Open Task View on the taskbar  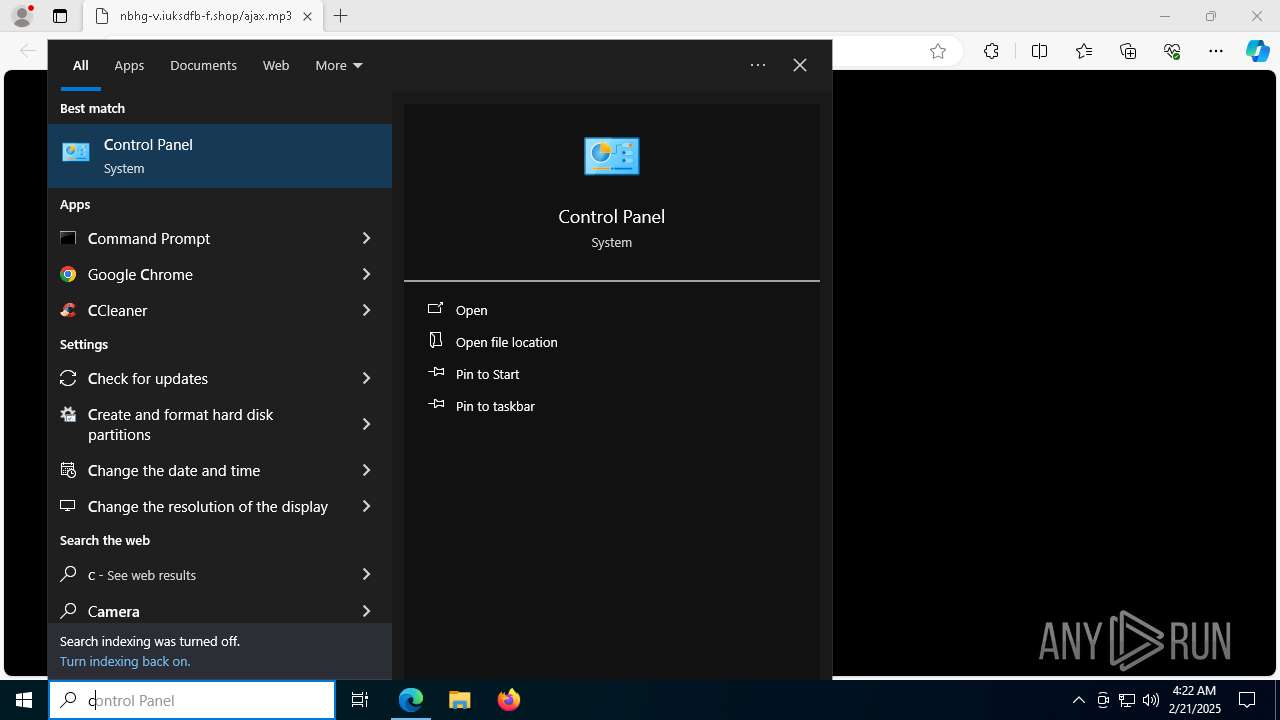(360, 700)
